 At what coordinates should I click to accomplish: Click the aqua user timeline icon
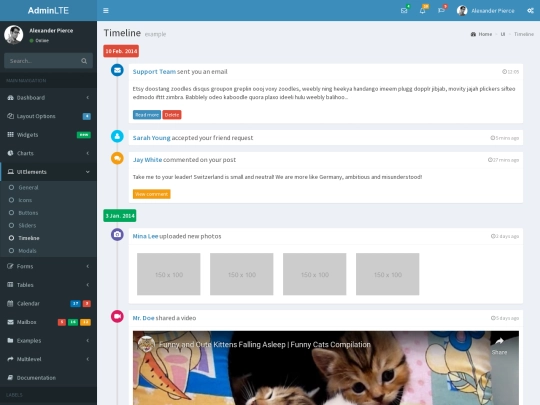(117, 136)
